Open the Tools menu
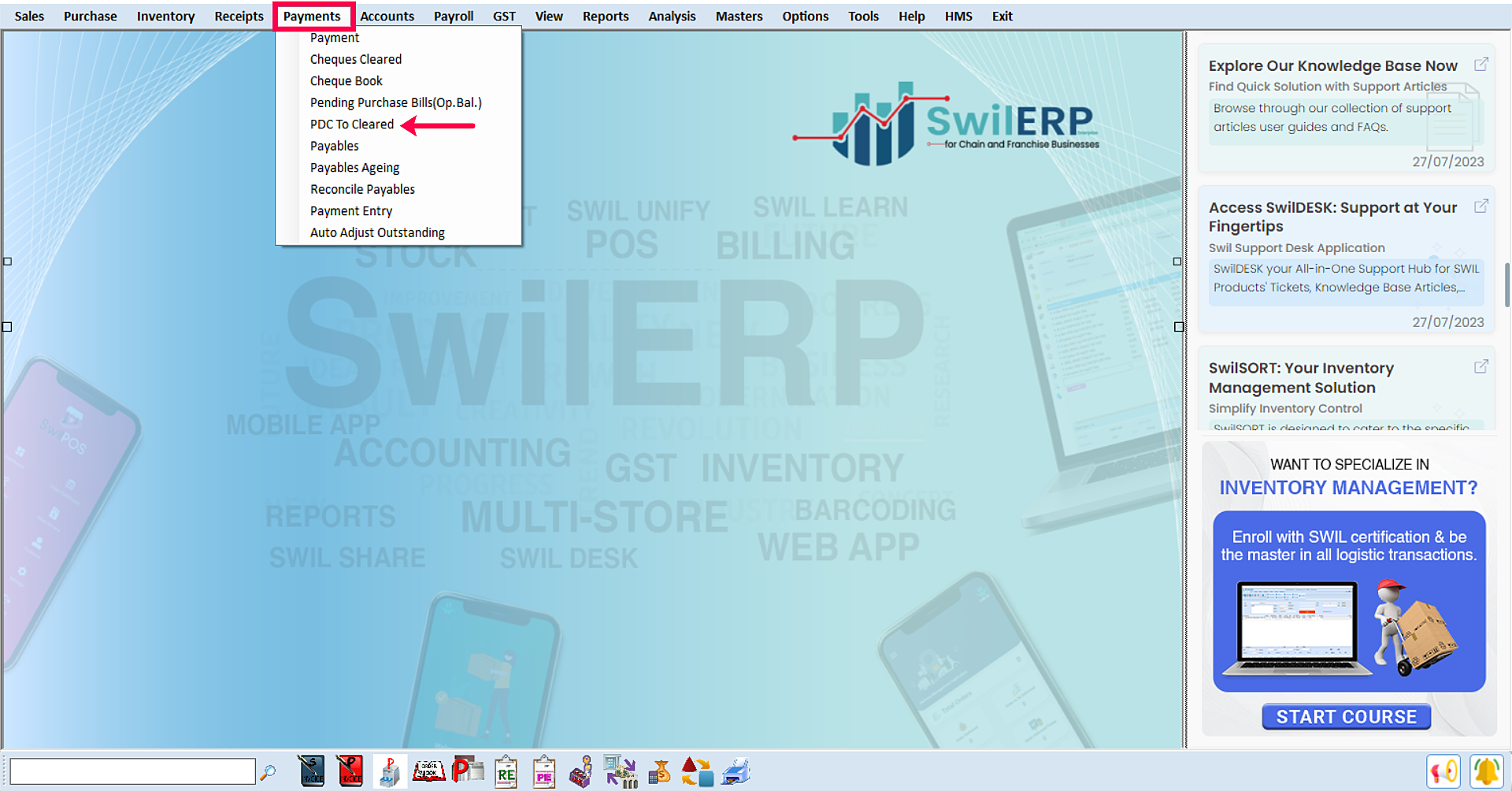 click(x=863, y=16)
